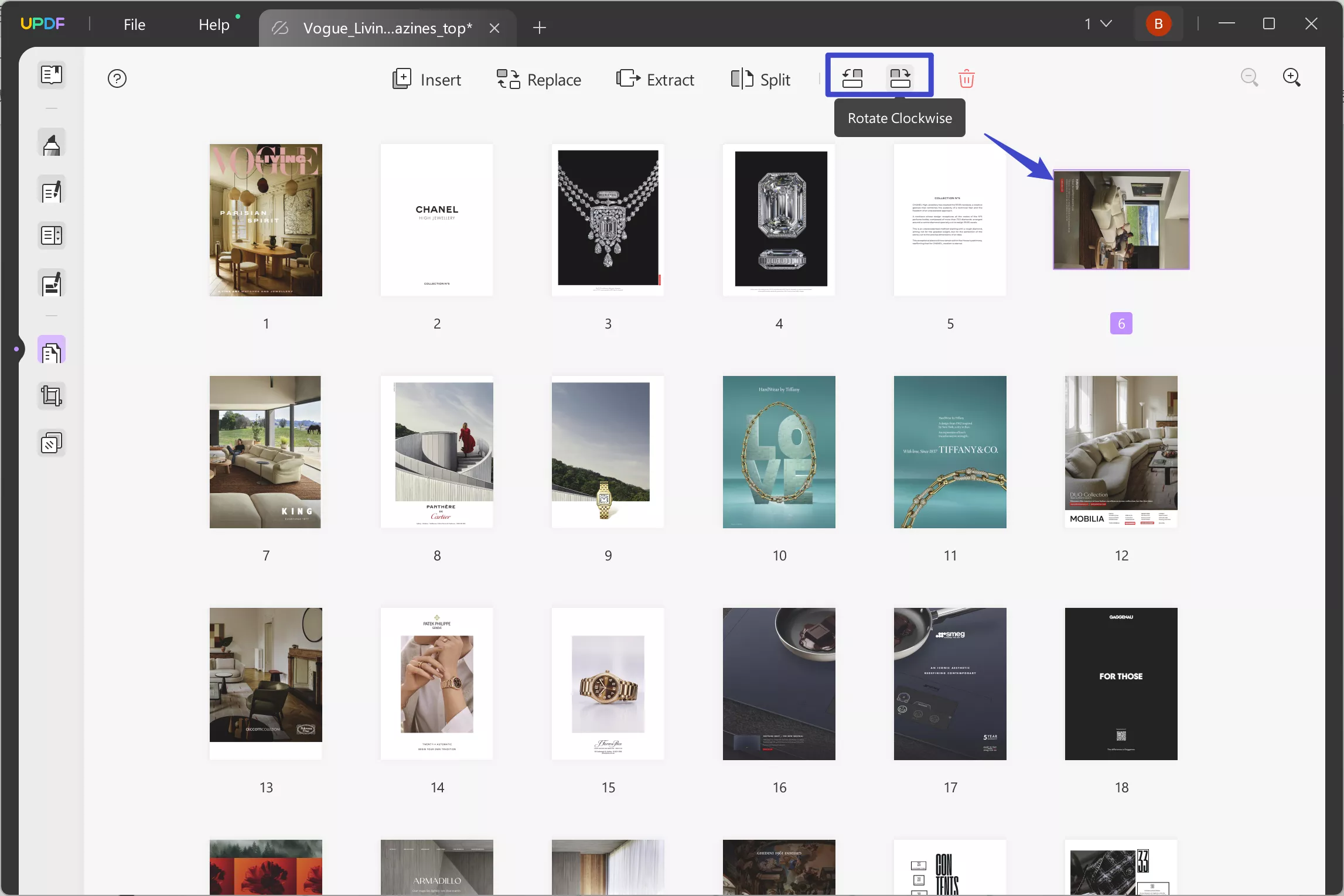Select the rotated page 6 thumbnail
Viewport: 1344px width, 896px height.
pos(1121,220)
